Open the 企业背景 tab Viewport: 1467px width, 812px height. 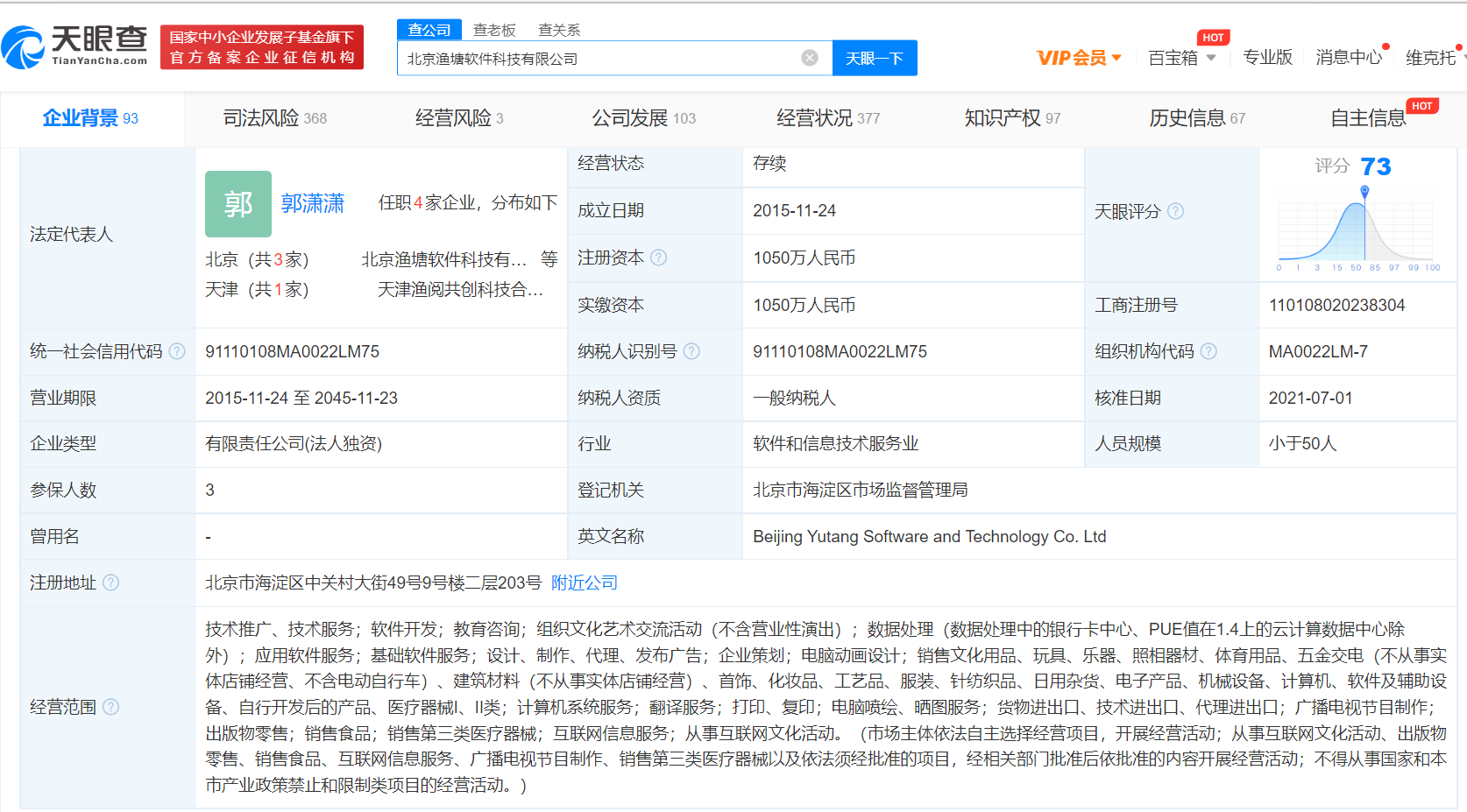pos(90,118)
